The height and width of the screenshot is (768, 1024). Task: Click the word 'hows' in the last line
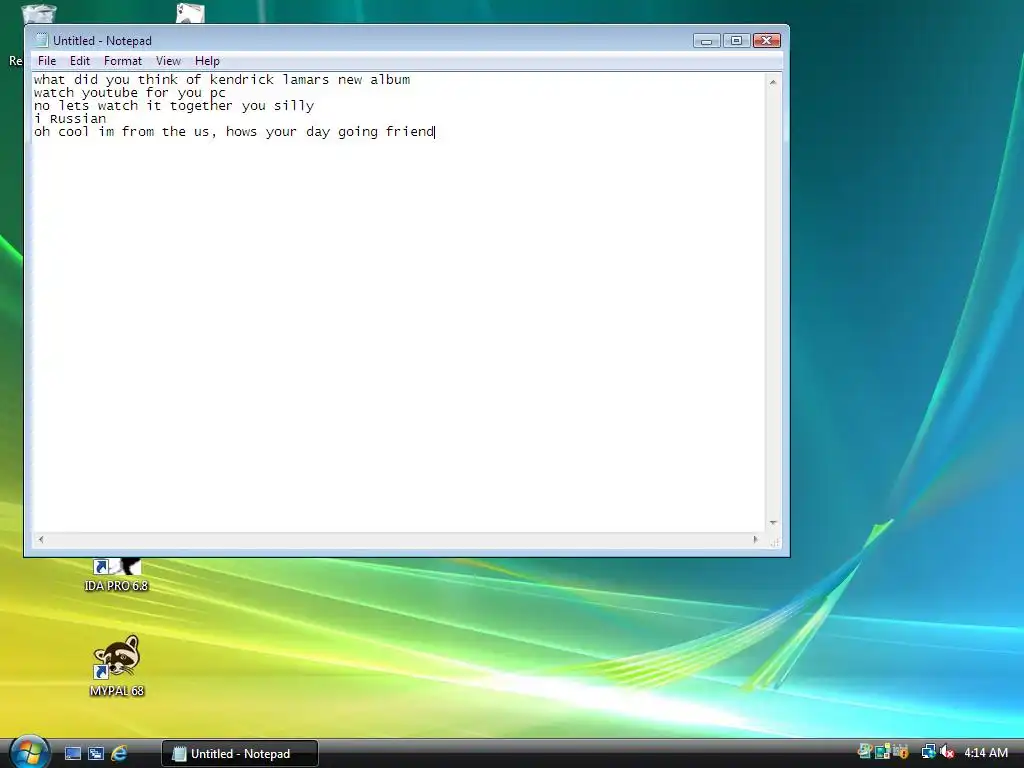(242, 132)
